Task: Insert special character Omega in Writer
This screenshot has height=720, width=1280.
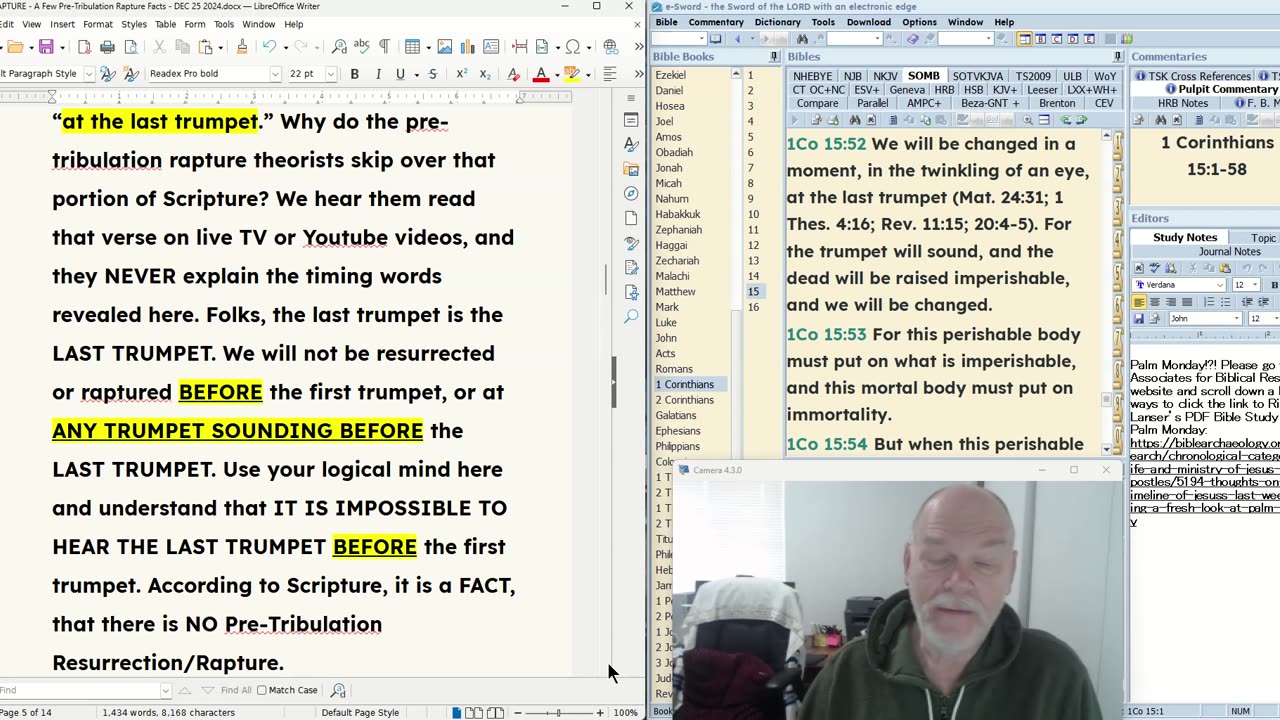Action: tap(572, 47)
